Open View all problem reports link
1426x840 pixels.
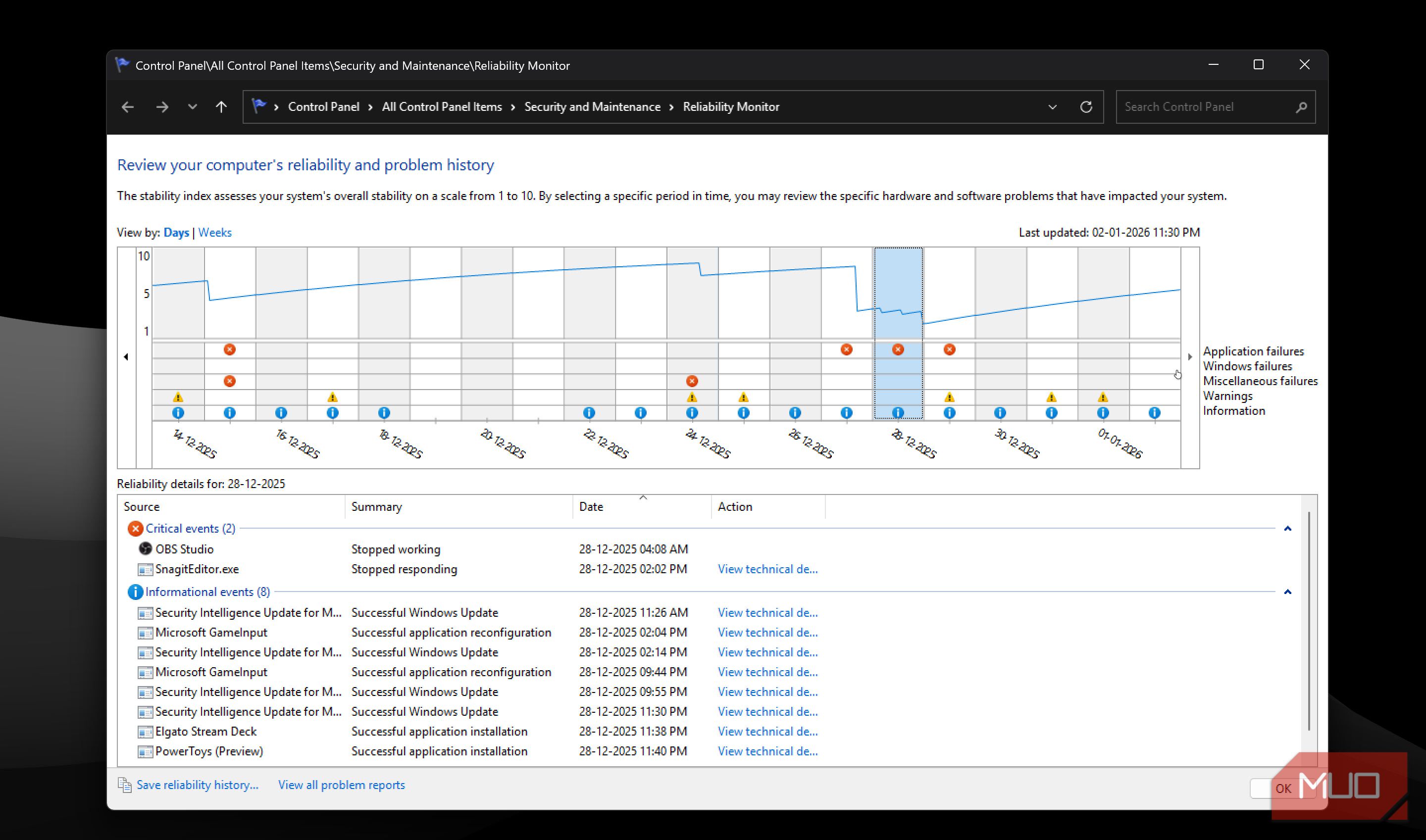[341, 785]
